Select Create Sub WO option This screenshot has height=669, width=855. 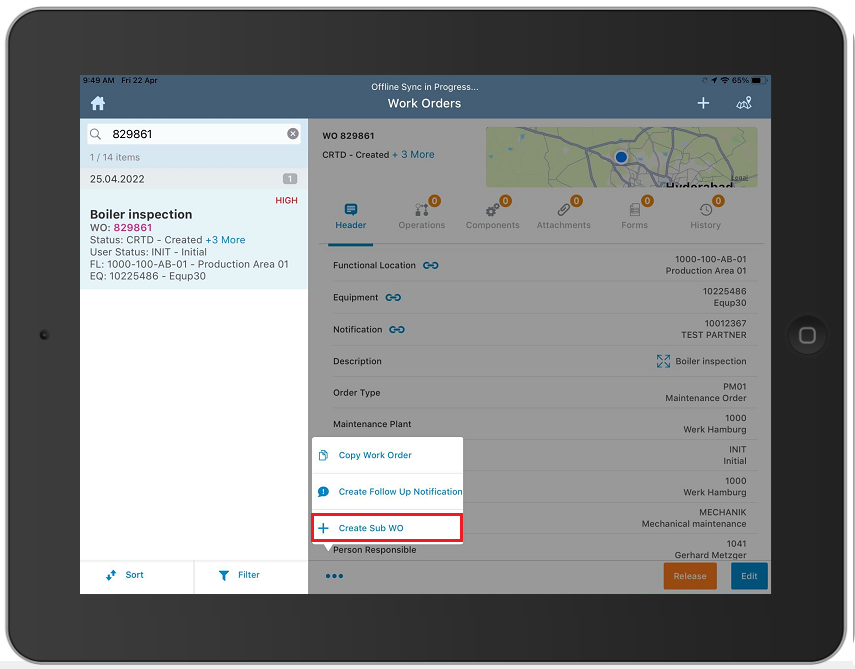click(x=371, y=528)
